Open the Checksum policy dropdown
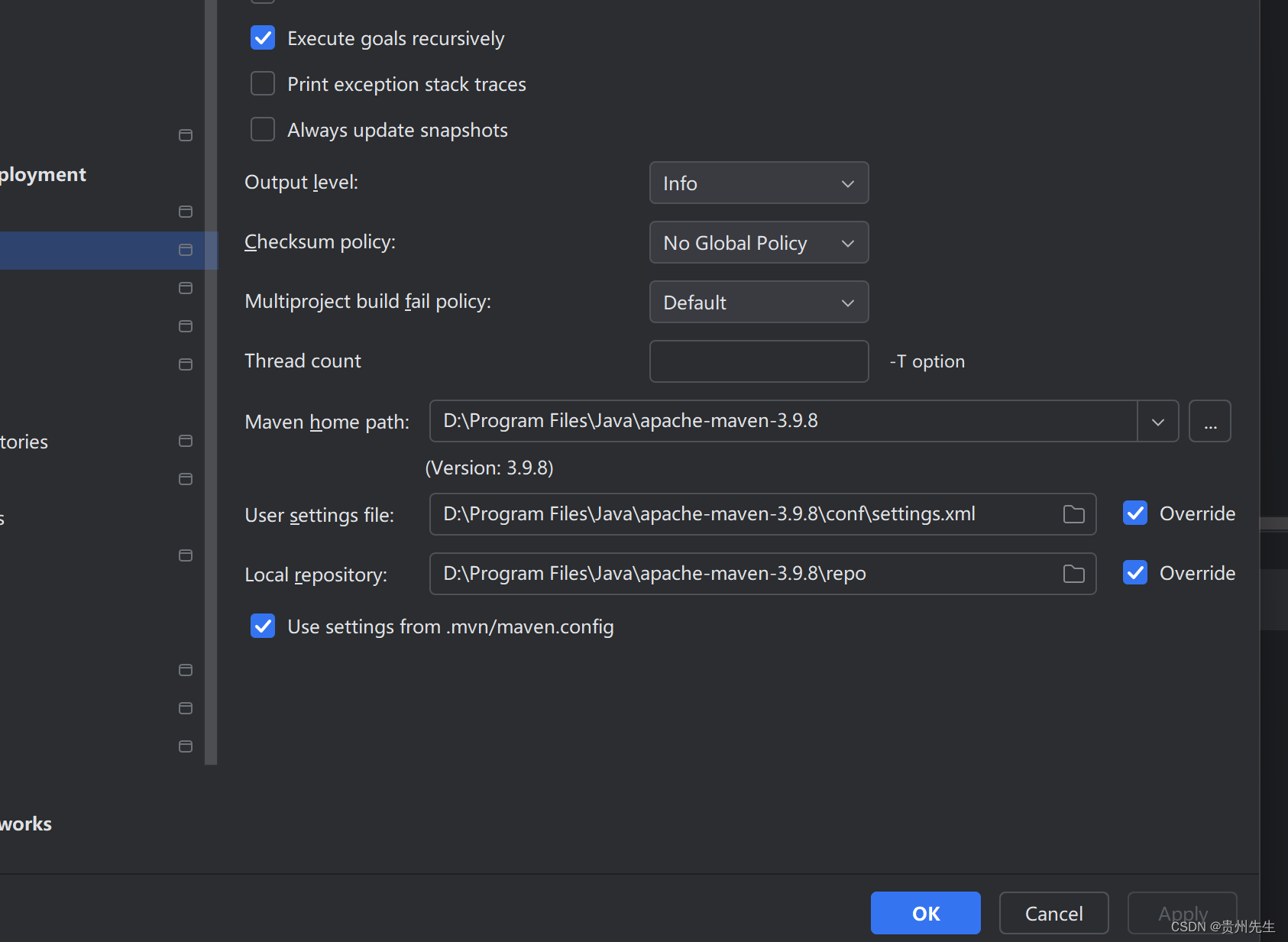This screenshot has height=942, width=1288. click(x=759, y=243)
